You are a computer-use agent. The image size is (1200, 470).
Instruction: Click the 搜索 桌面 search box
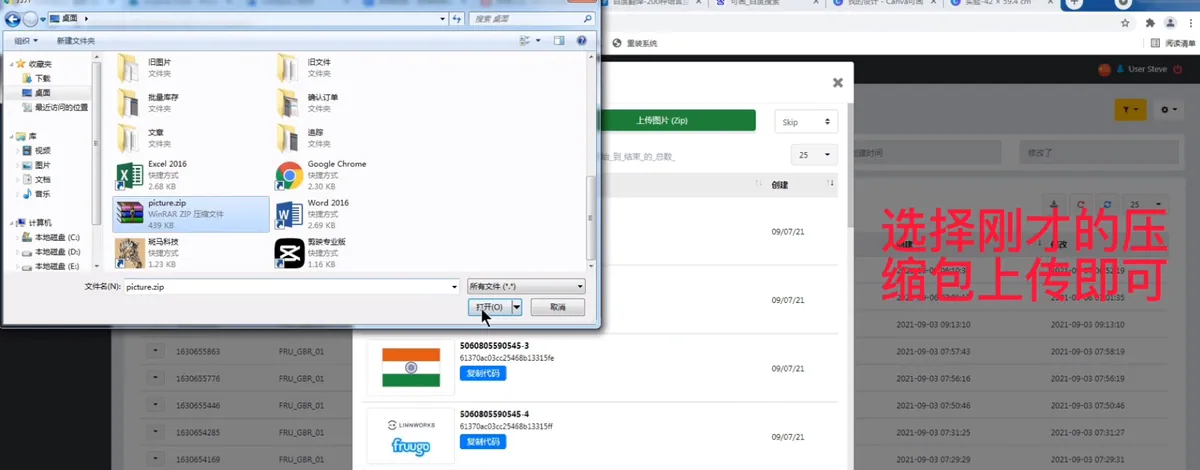click(531, 19)
